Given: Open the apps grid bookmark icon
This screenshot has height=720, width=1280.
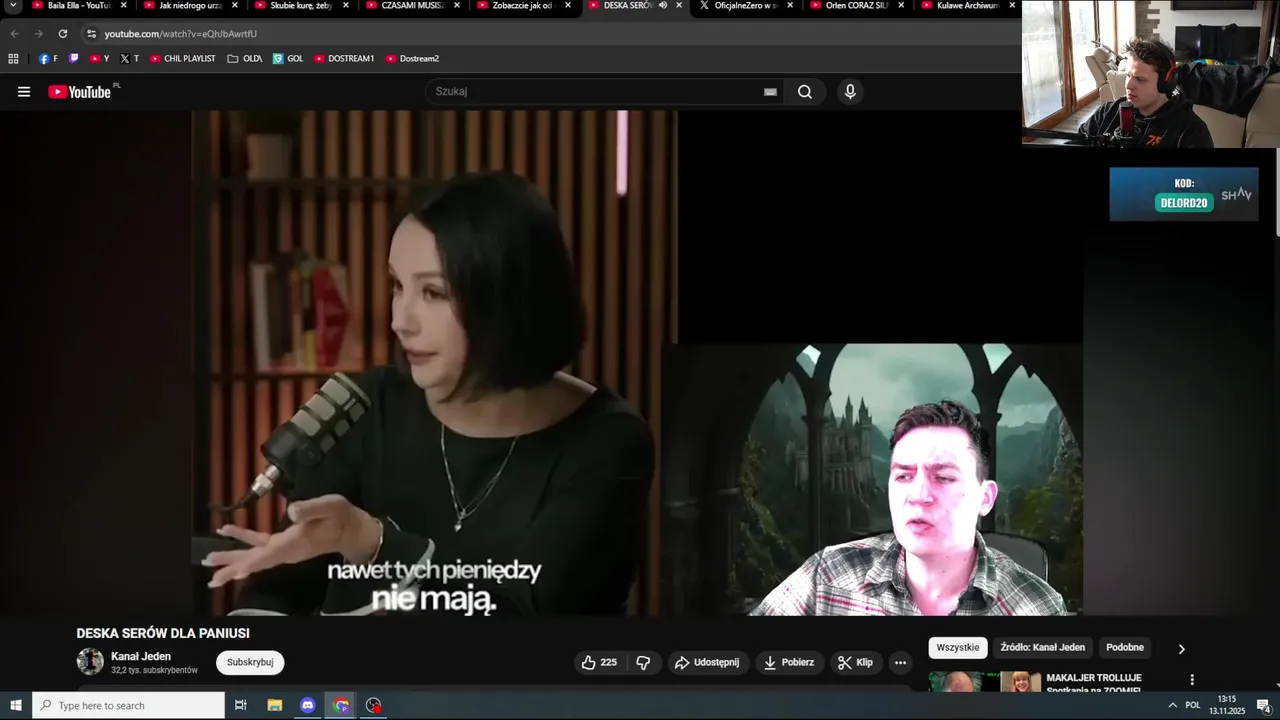Looking at the screenshot, I should click(x=13, y=59).
